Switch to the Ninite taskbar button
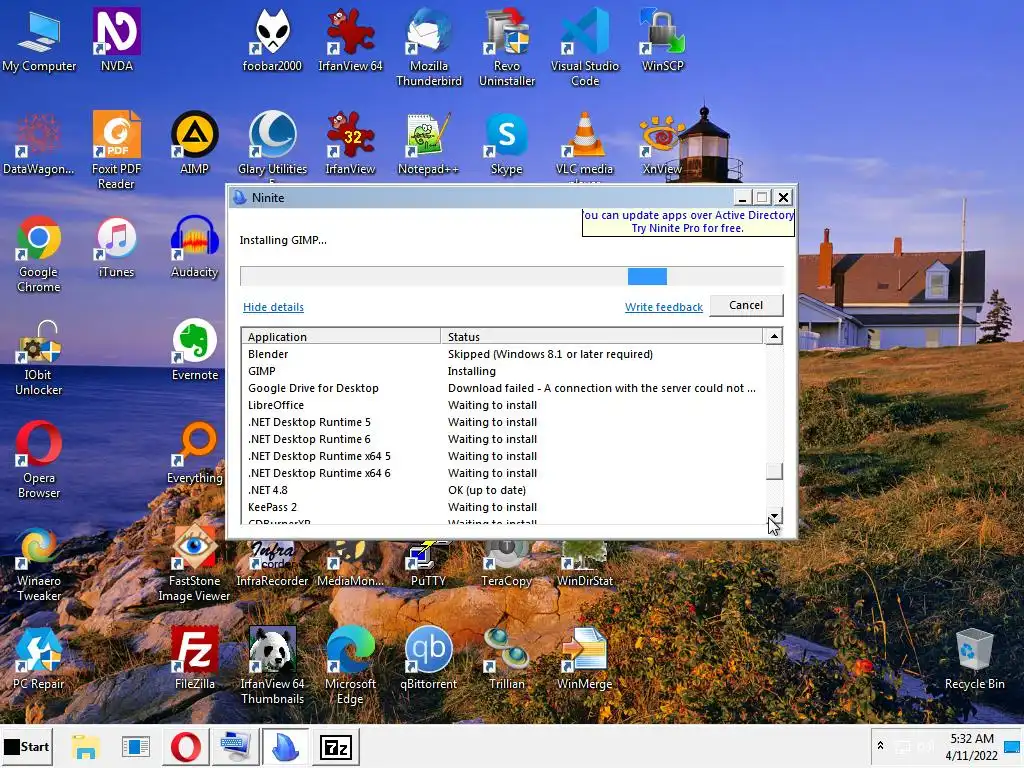 (x=285, y=746)
